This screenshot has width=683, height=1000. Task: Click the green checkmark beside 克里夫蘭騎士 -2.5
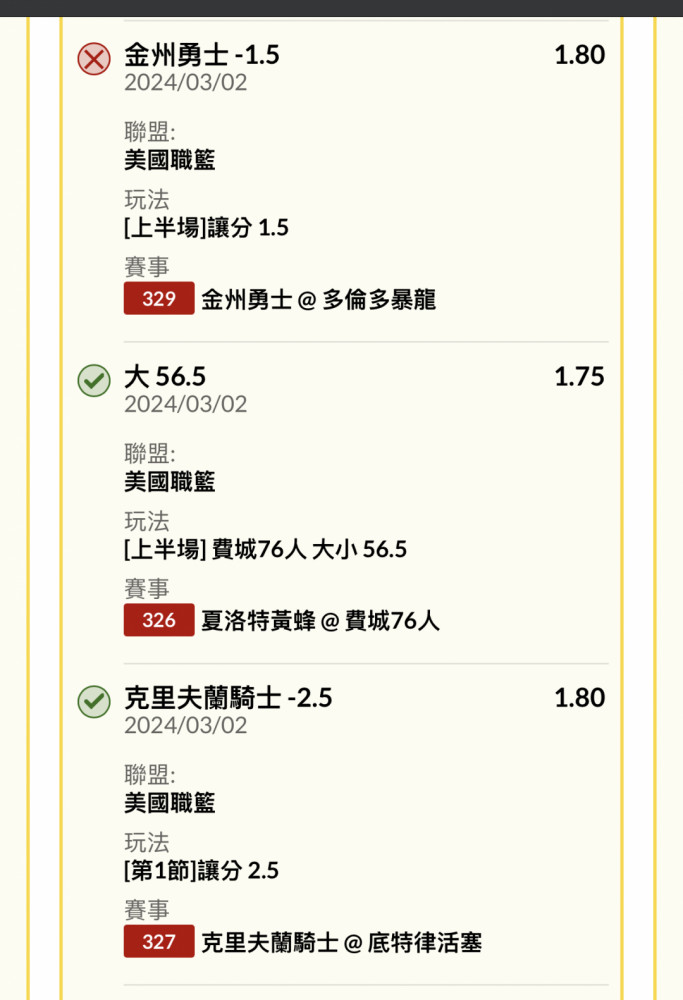(94, 702)
